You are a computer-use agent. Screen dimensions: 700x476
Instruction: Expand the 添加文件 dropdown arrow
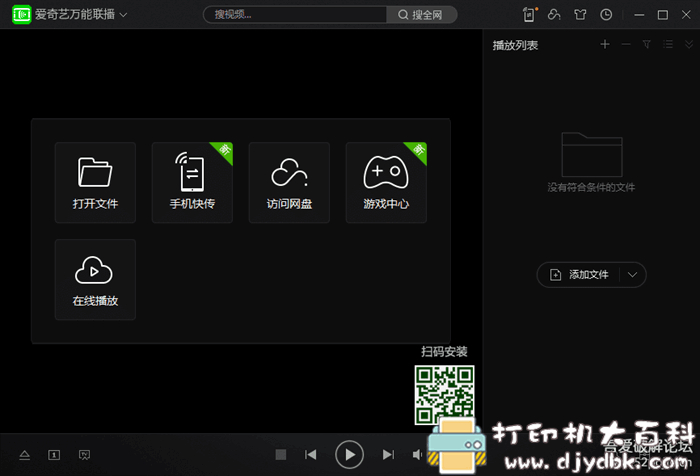[633, 275]
